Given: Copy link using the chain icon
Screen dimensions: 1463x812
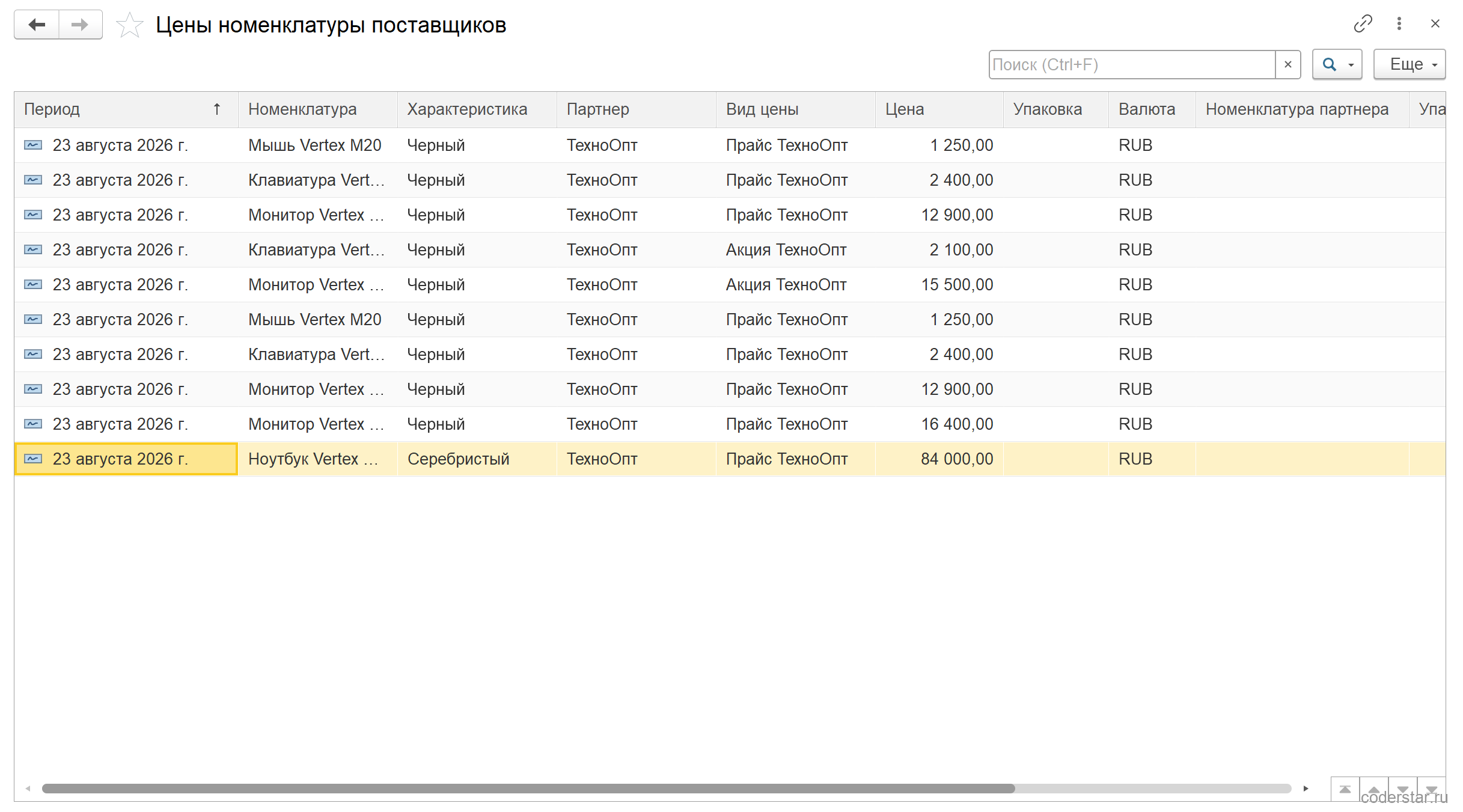Looking at the screenshot, I should coord(1363,23).
